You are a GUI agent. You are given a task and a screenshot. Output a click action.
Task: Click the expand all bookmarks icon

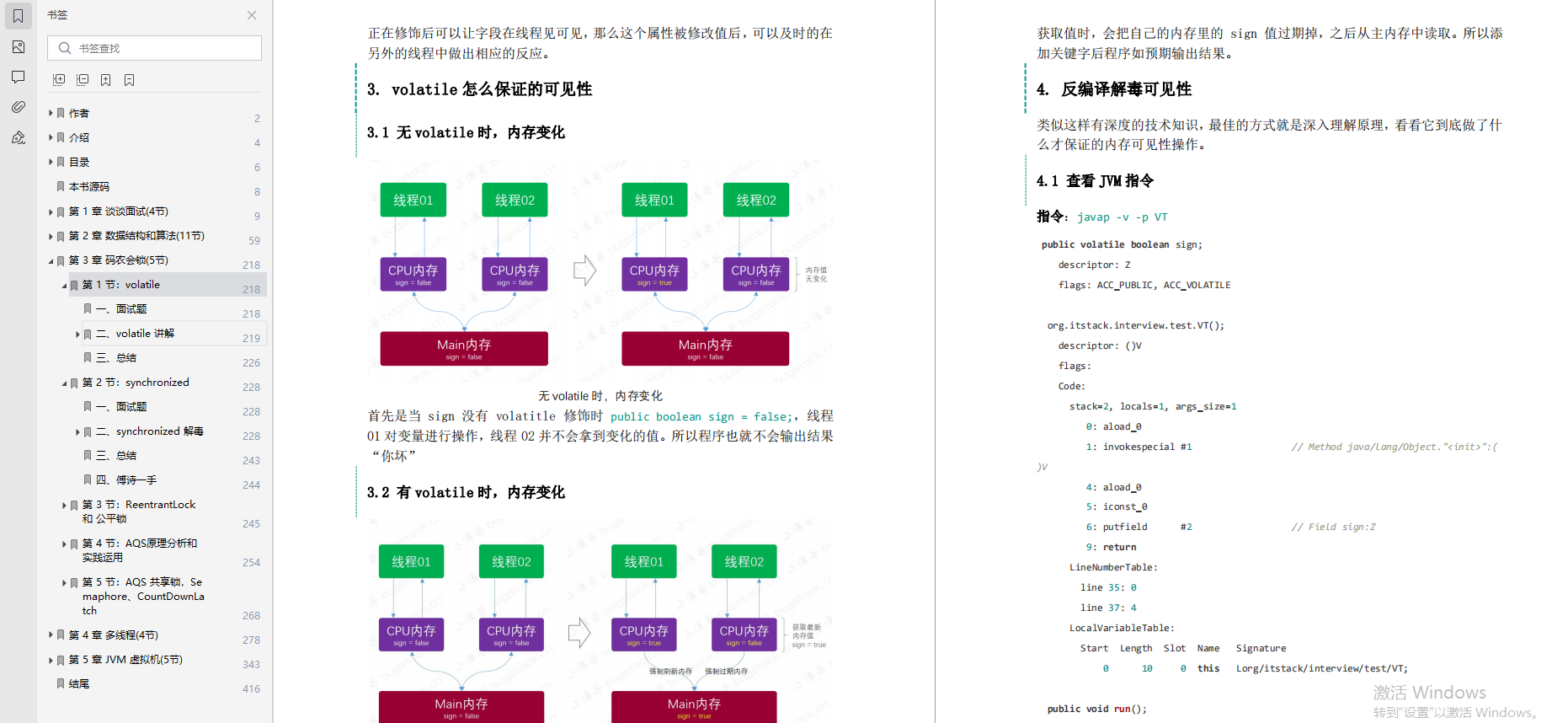coord(59,80)
